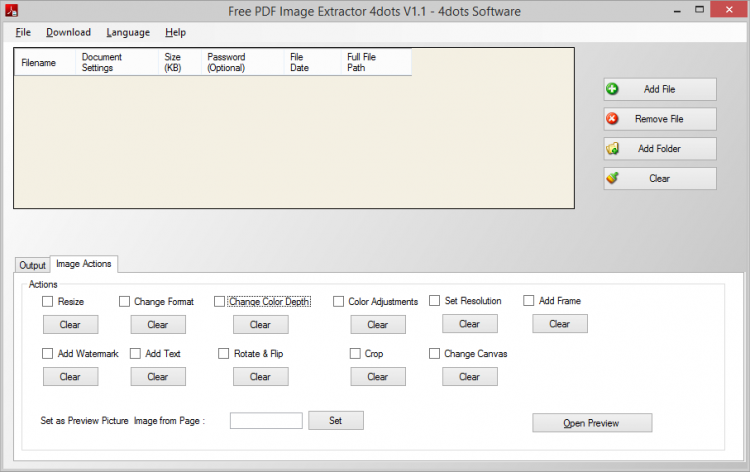The height and width of the screenshot is (472, 750).
Task: Open the File menu
Action: tap(23, 33)
